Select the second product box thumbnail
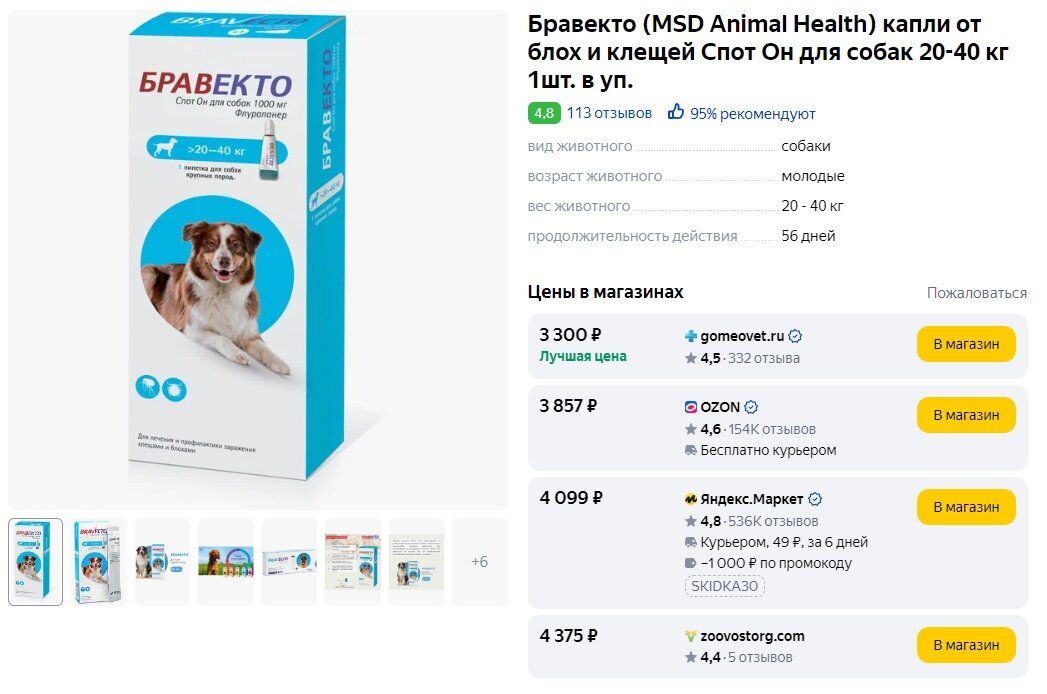 point(99,562)
